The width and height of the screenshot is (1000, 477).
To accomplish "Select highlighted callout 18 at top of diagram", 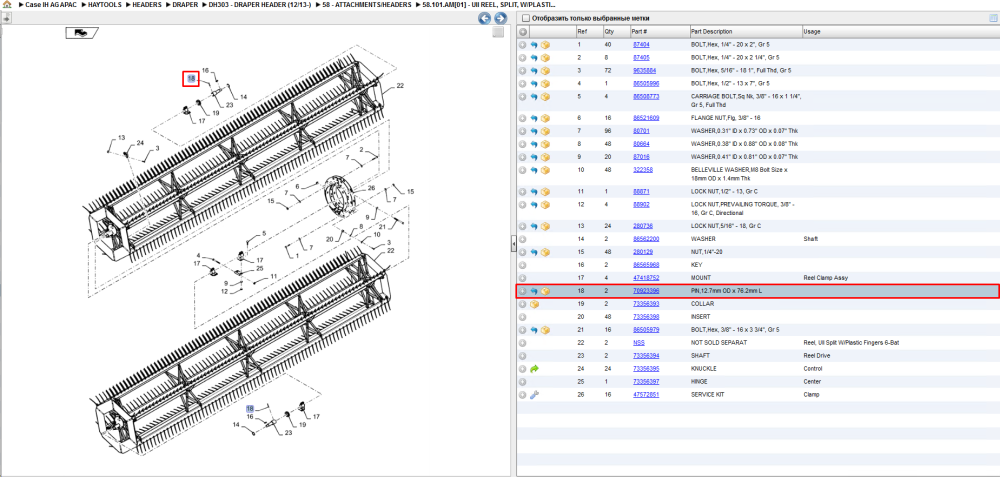I will tap(191, 78).
